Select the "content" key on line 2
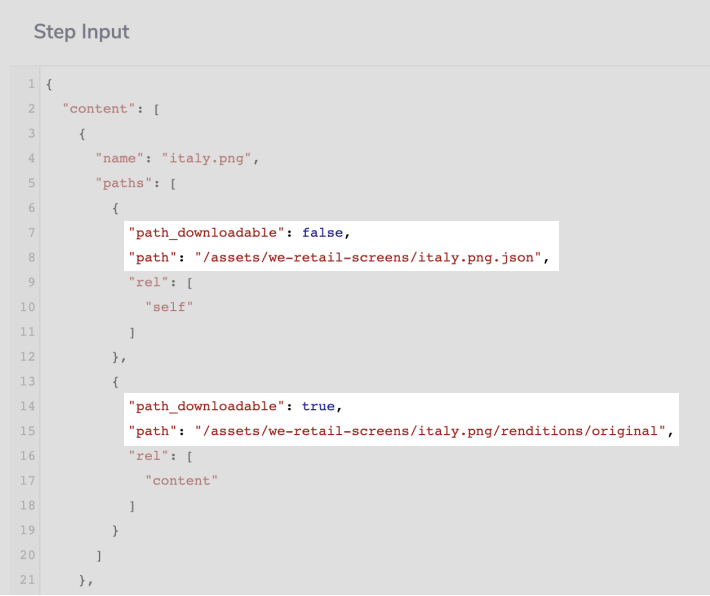Viewport: 710px width, 596px height. pos(100,108)
